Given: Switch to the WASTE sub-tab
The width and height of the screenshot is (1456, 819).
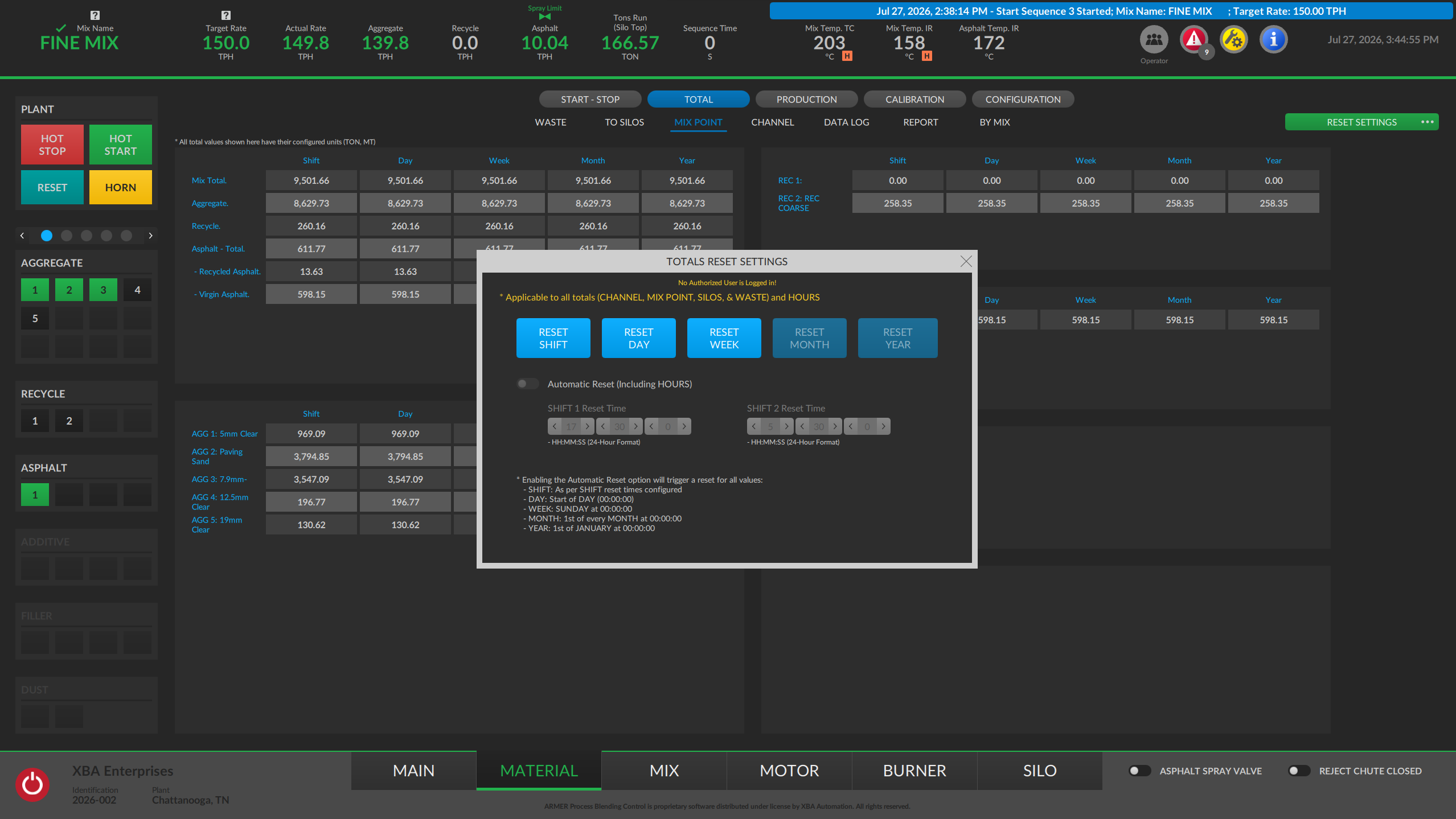Looking at the screenshot, I should (x=551, y=122).
